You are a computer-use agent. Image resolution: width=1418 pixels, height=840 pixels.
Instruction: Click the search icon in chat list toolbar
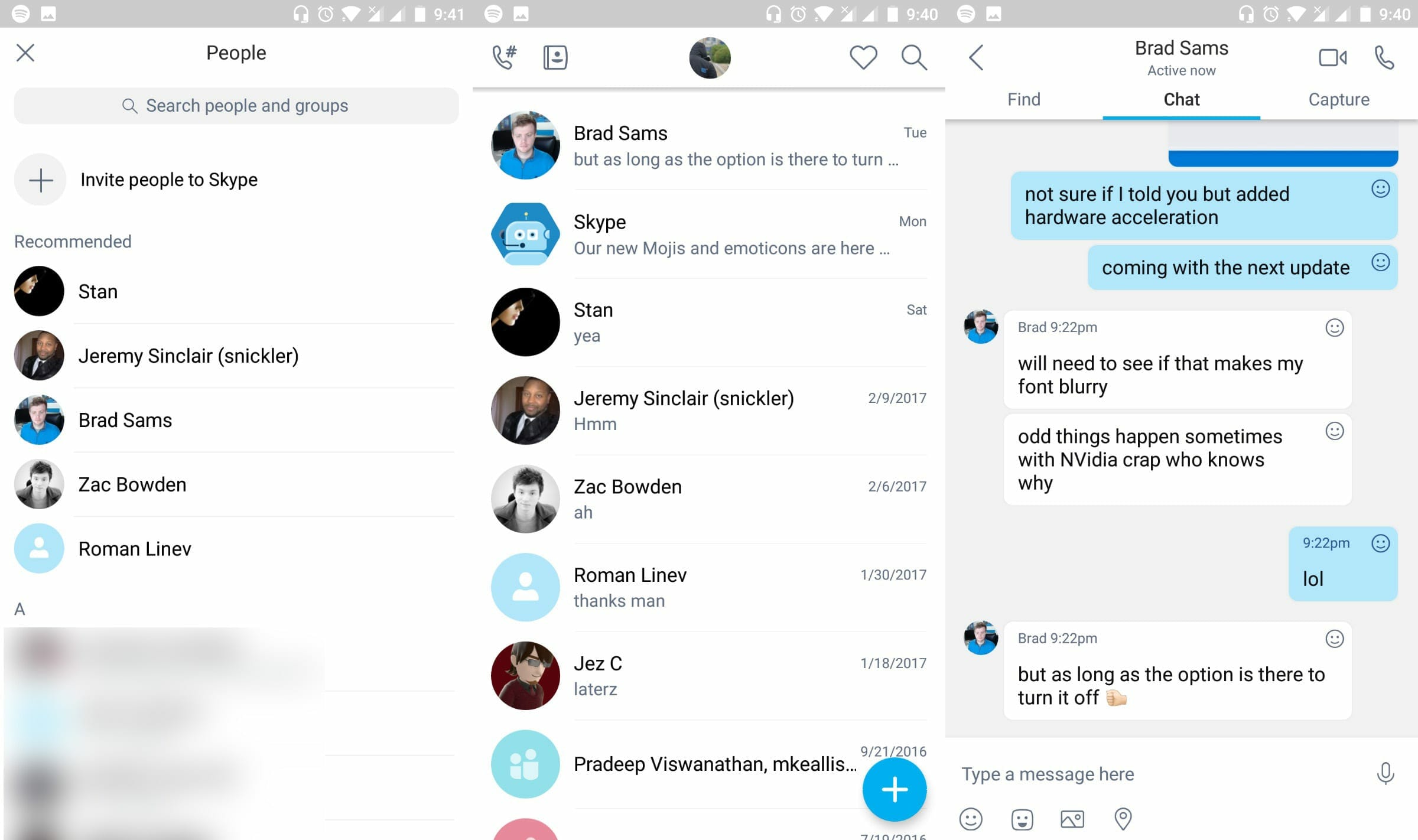[x=913, y=56]
